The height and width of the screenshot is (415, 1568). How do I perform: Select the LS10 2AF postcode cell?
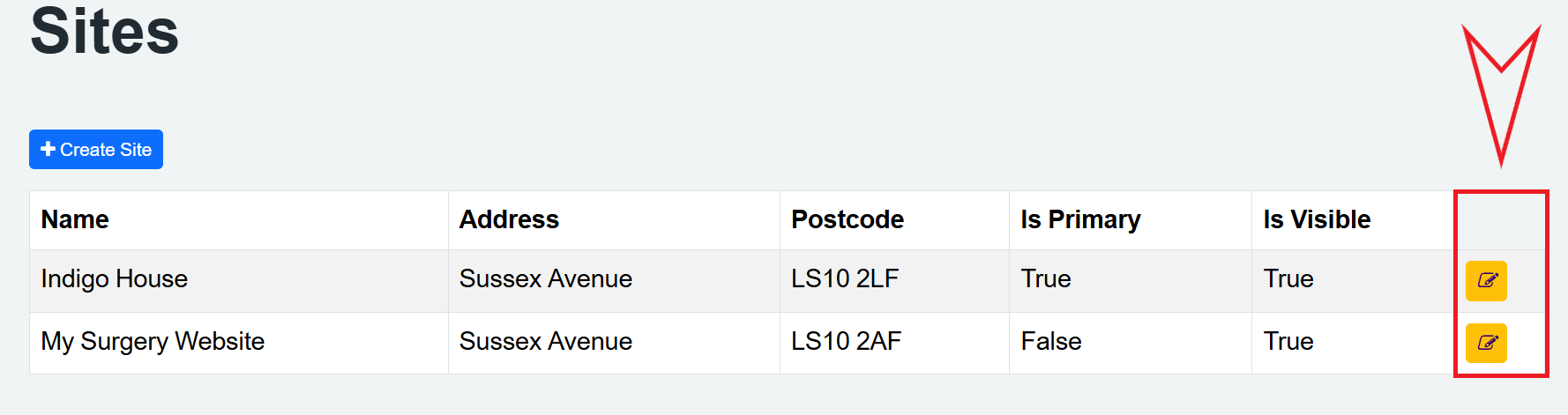[846, 342]
